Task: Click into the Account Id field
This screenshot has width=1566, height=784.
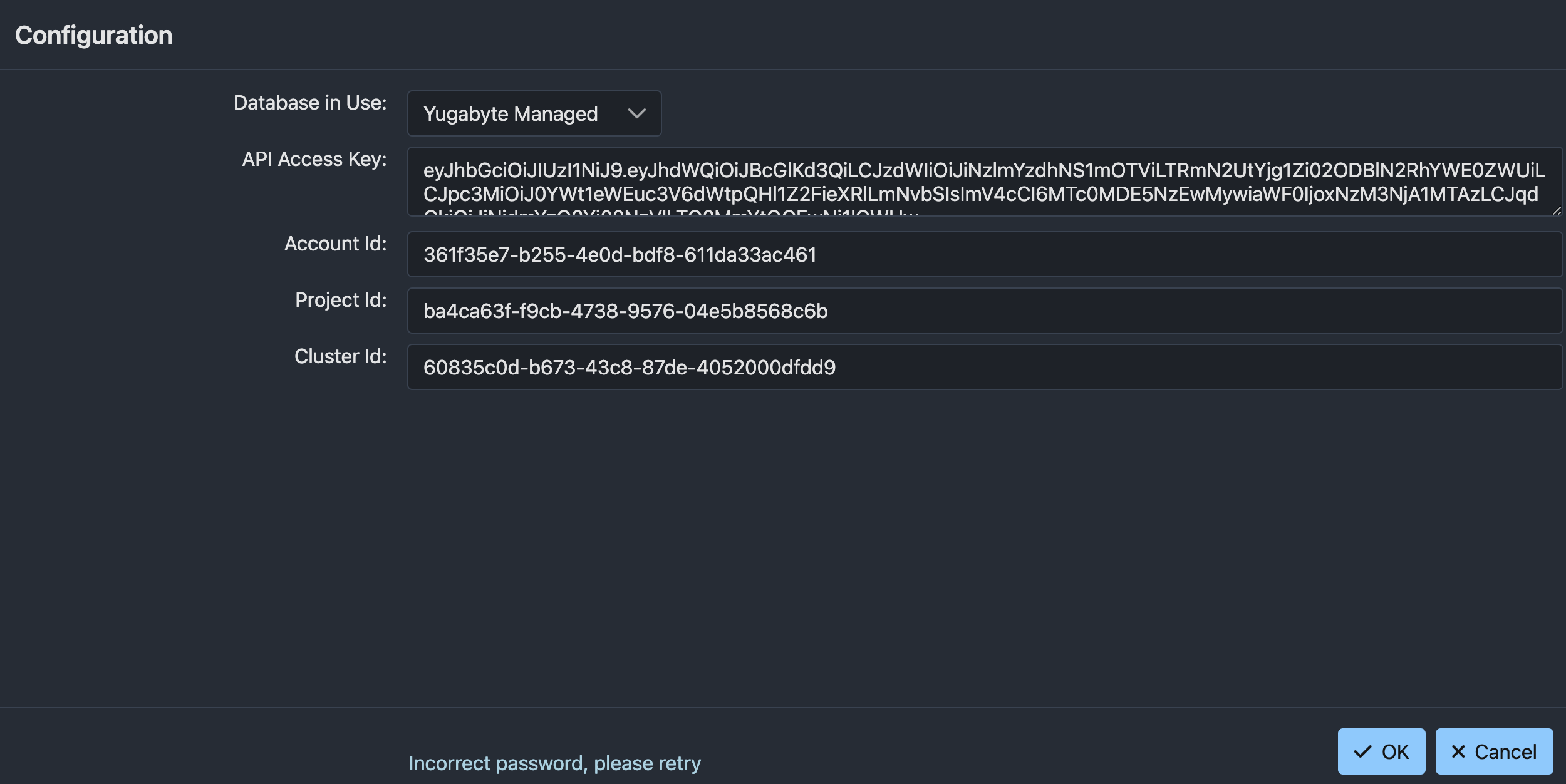Action: 985,254
